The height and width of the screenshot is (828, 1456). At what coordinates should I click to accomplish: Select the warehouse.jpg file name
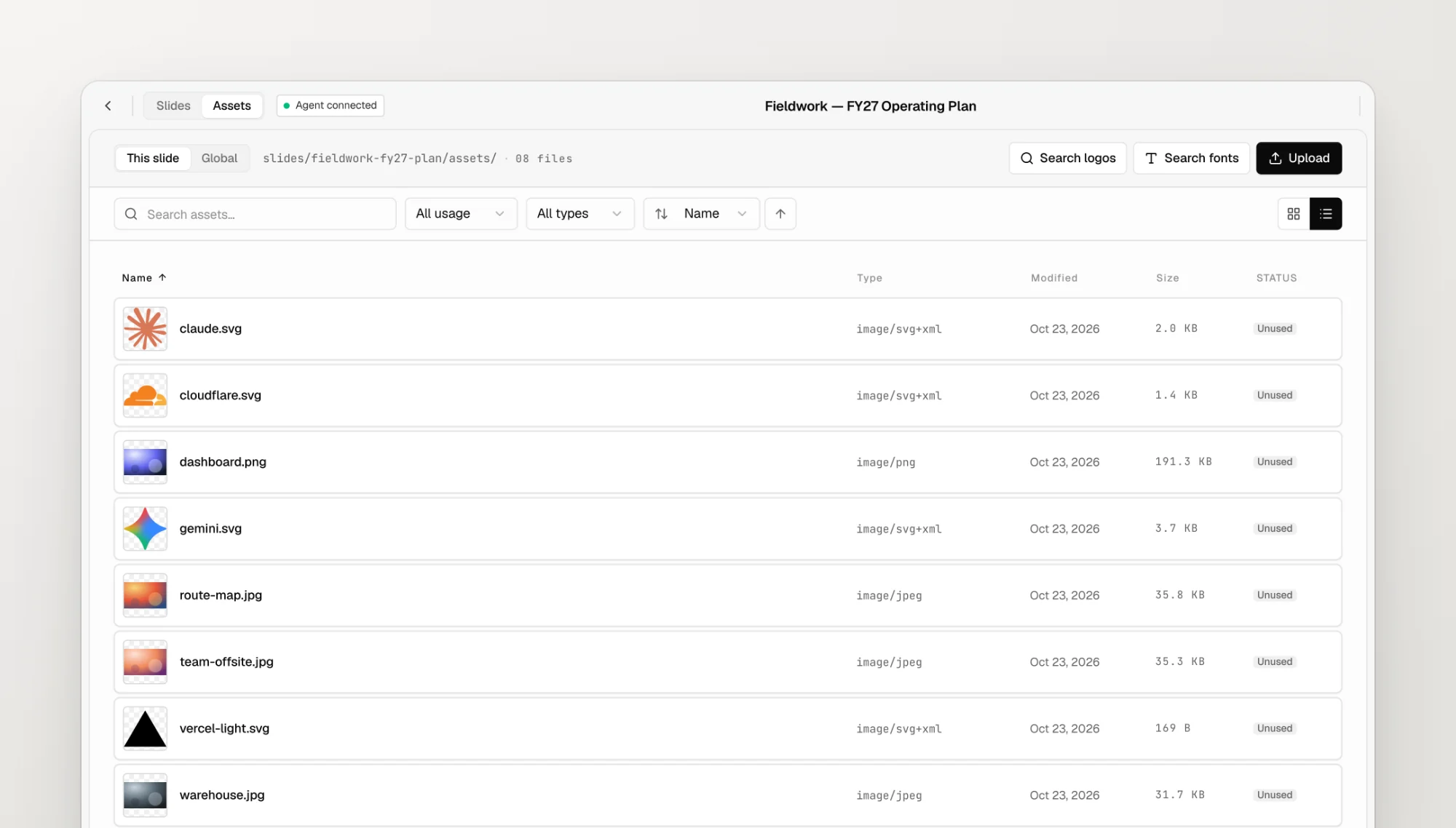(x=222, y=795)
